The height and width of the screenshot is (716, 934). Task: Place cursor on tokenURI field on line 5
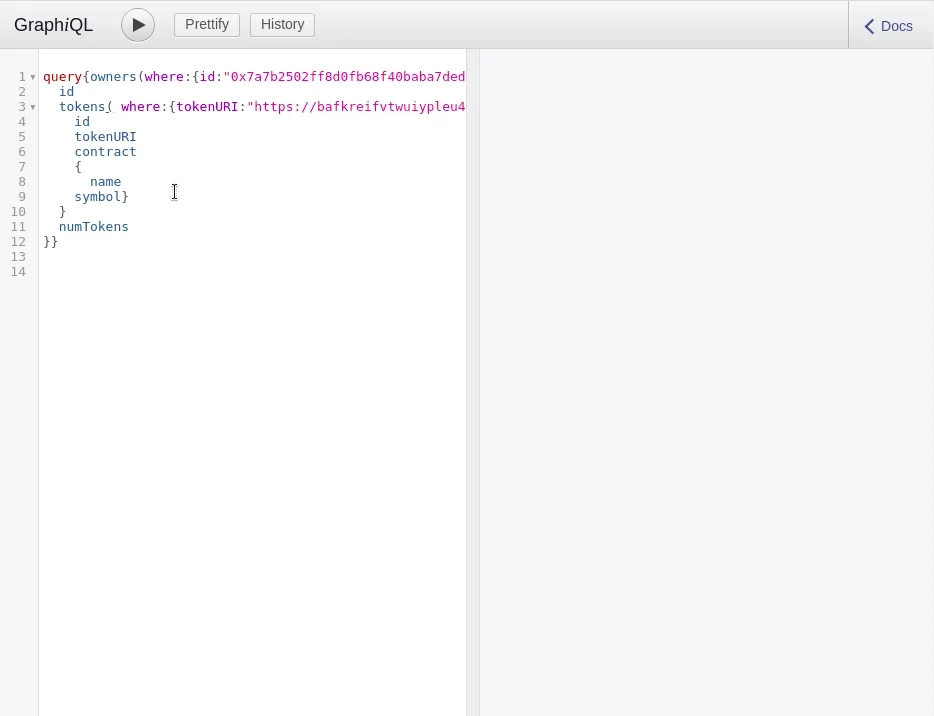(x=105, y=137)
